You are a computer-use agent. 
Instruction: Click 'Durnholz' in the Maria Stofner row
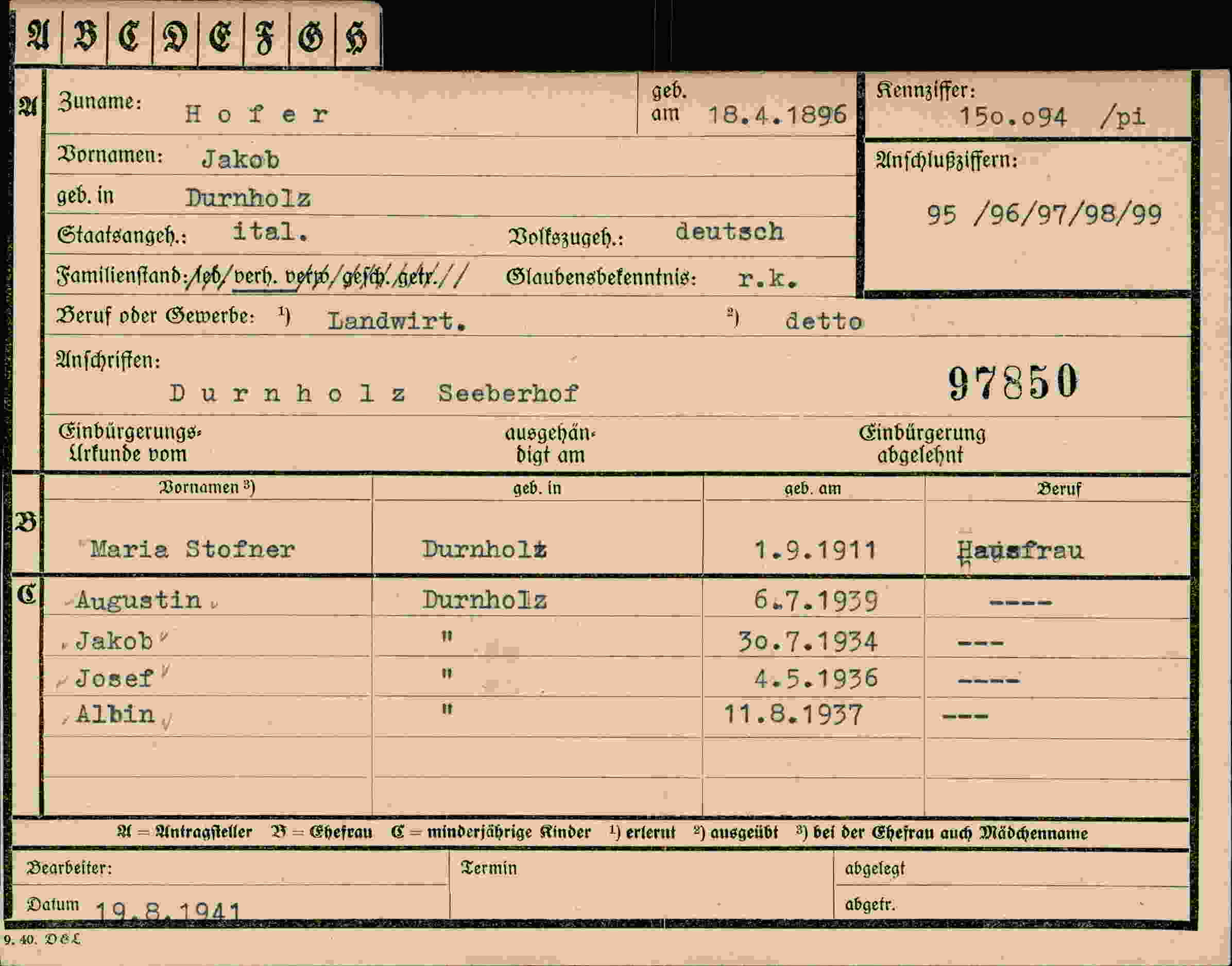[484, 549]
